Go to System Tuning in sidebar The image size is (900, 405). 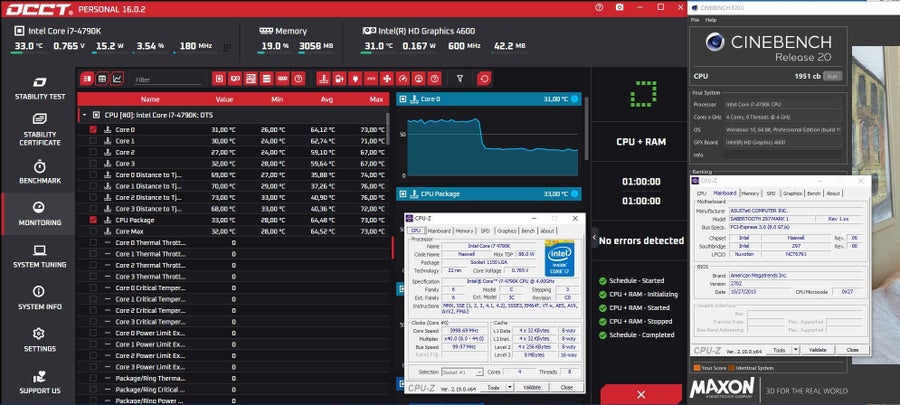click(40, 256)
